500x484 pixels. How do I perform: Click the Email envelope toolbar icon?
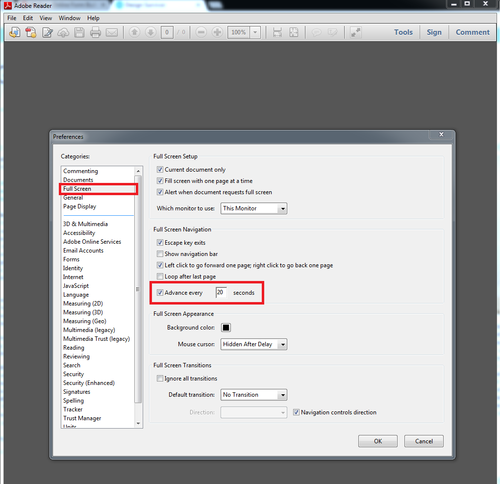tap(112, 32)
